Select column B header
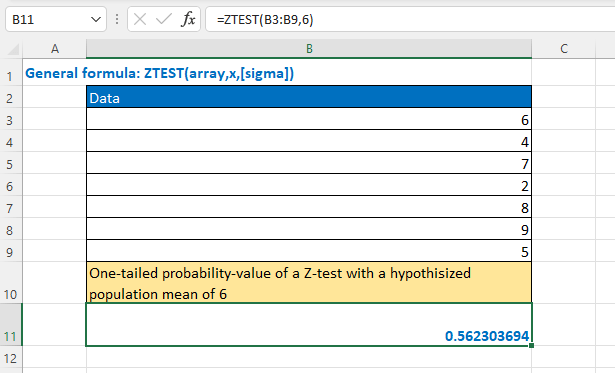This screenshot has width=615, height=373. (309, 49)
